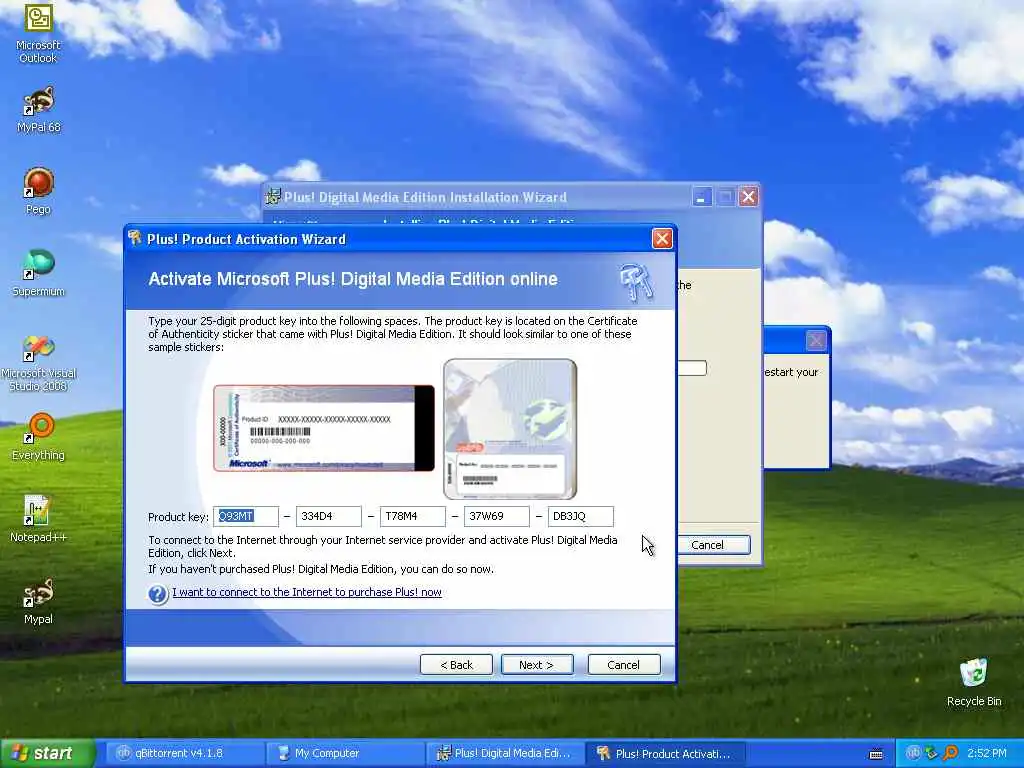
Task: Click the Installation Wizard title bar icon
Action: (x=273, y=197)
